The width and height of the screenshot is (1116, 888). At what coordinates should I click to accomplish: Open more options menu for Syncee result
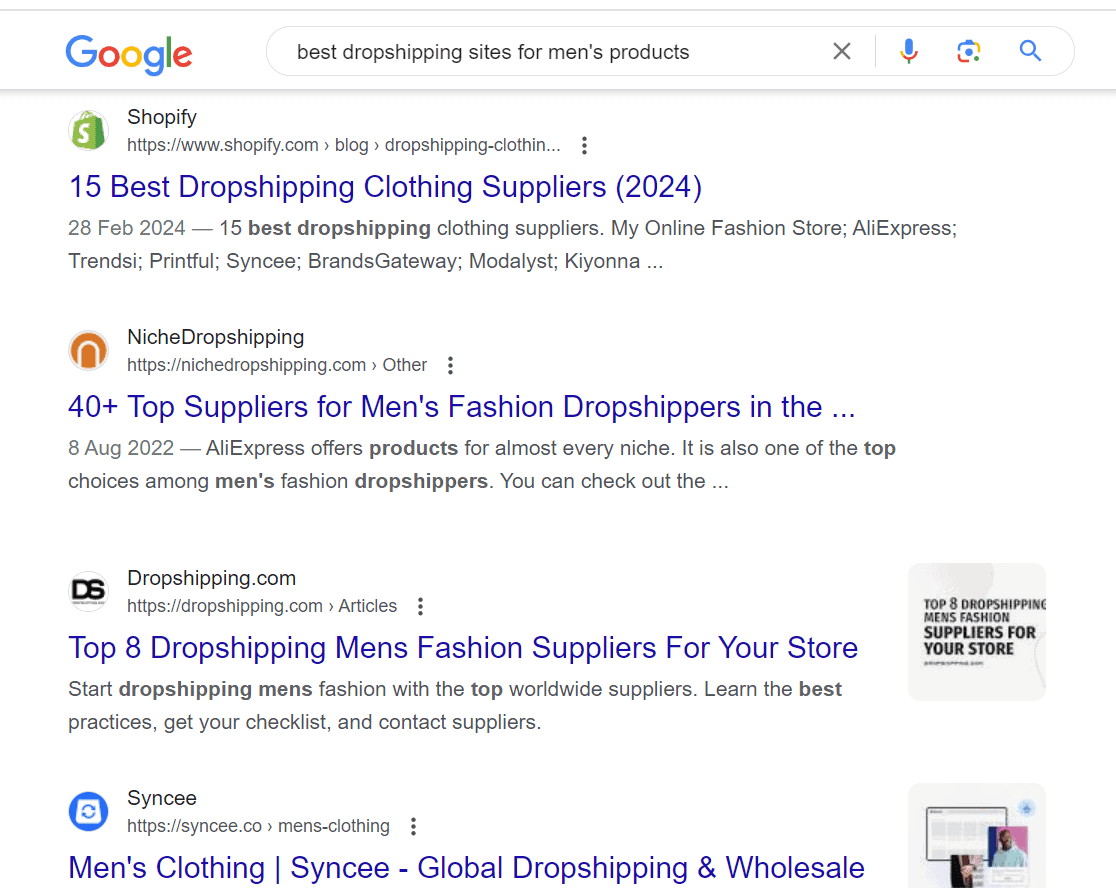click(x=414, y=826)
